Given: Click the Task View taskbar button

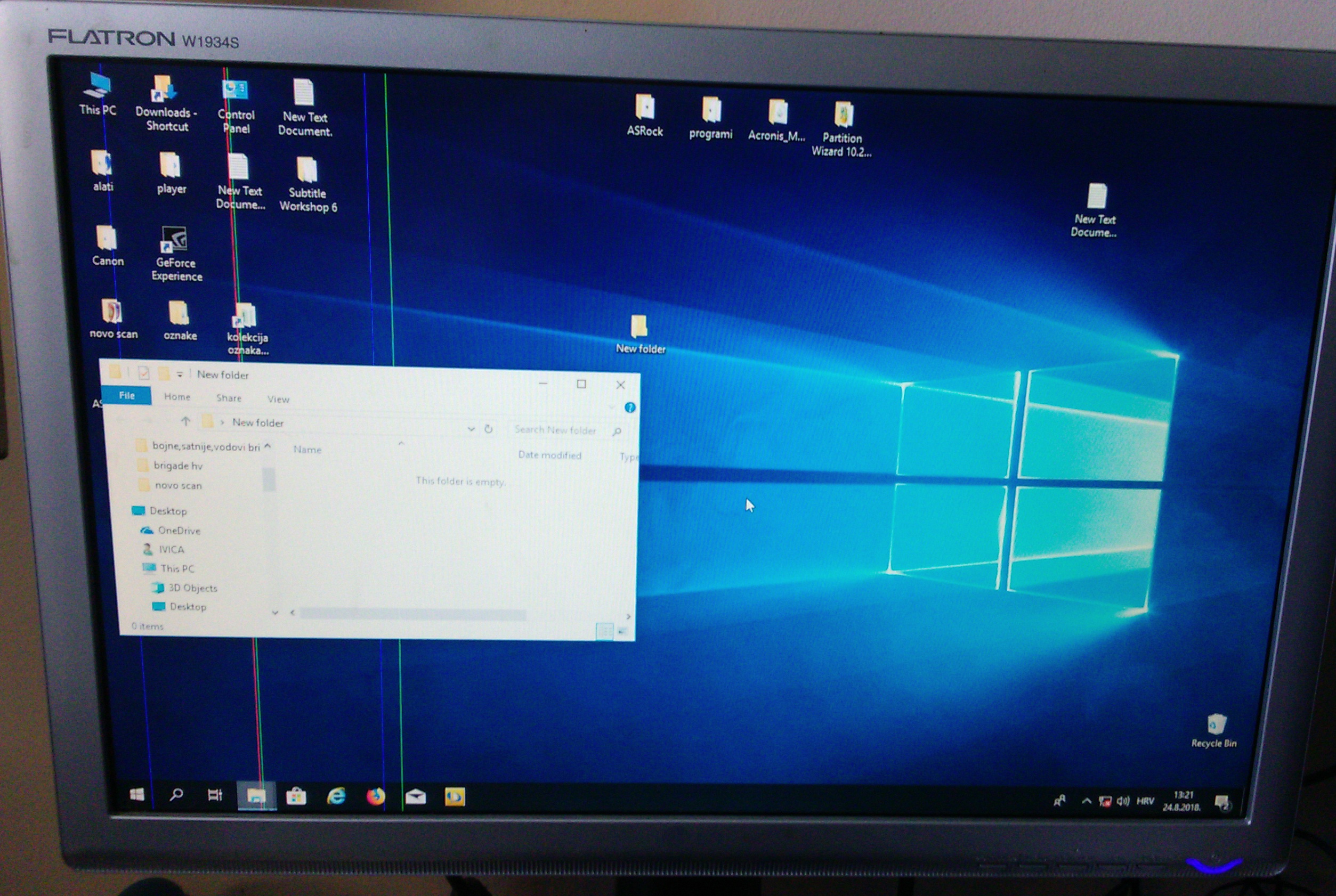Looking at the screenshot, I should click(215, 795).
